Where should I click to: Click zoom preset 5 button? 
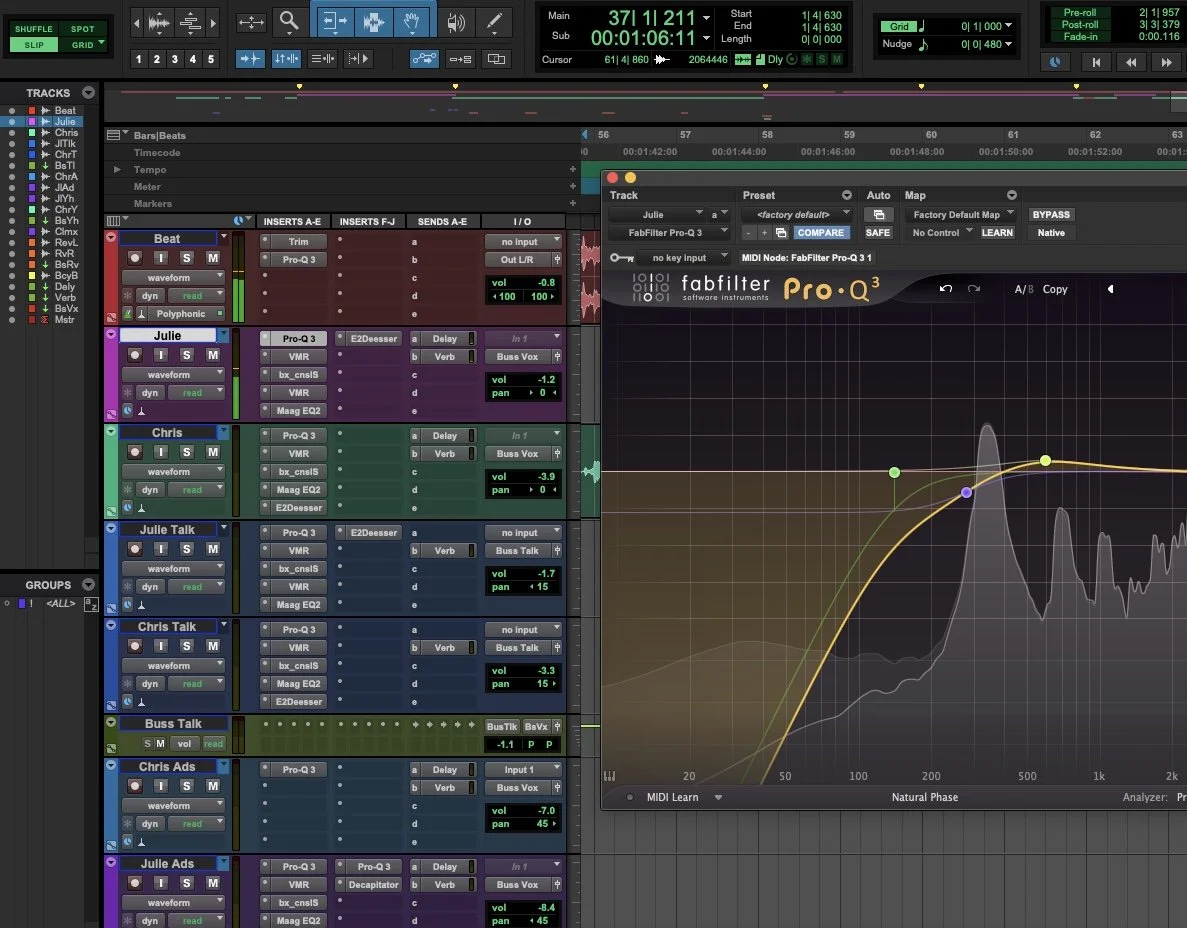[x=211, y=58]
